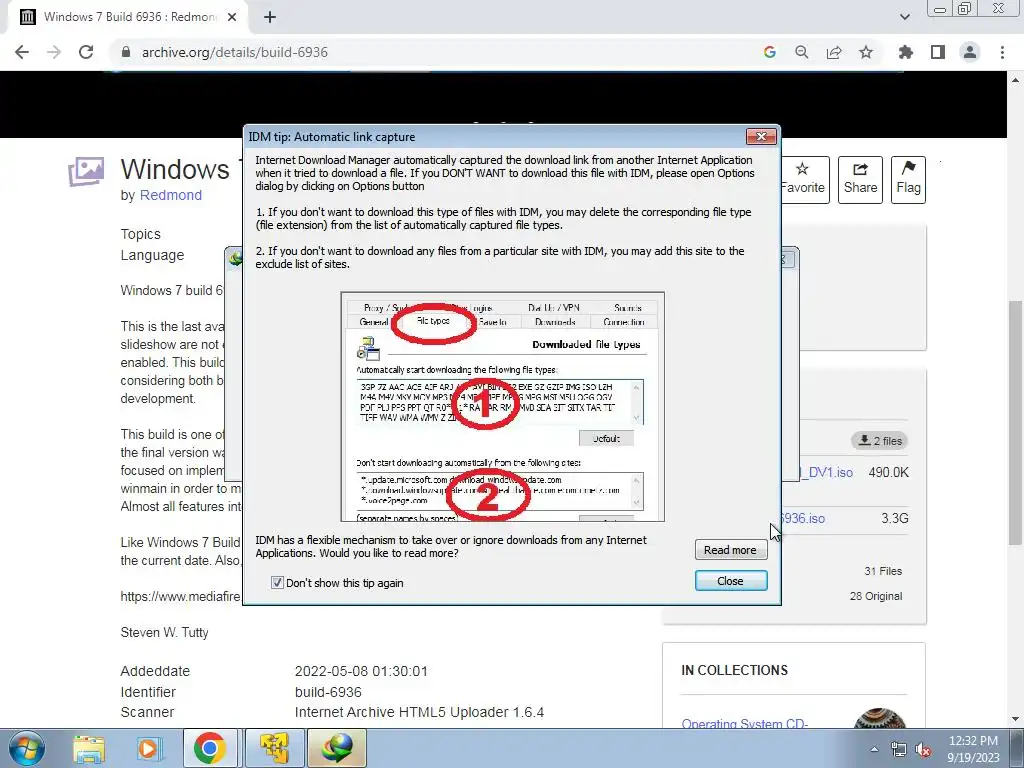Open the Windows Start menu
1024x768 pixels.
coord(25,748)
